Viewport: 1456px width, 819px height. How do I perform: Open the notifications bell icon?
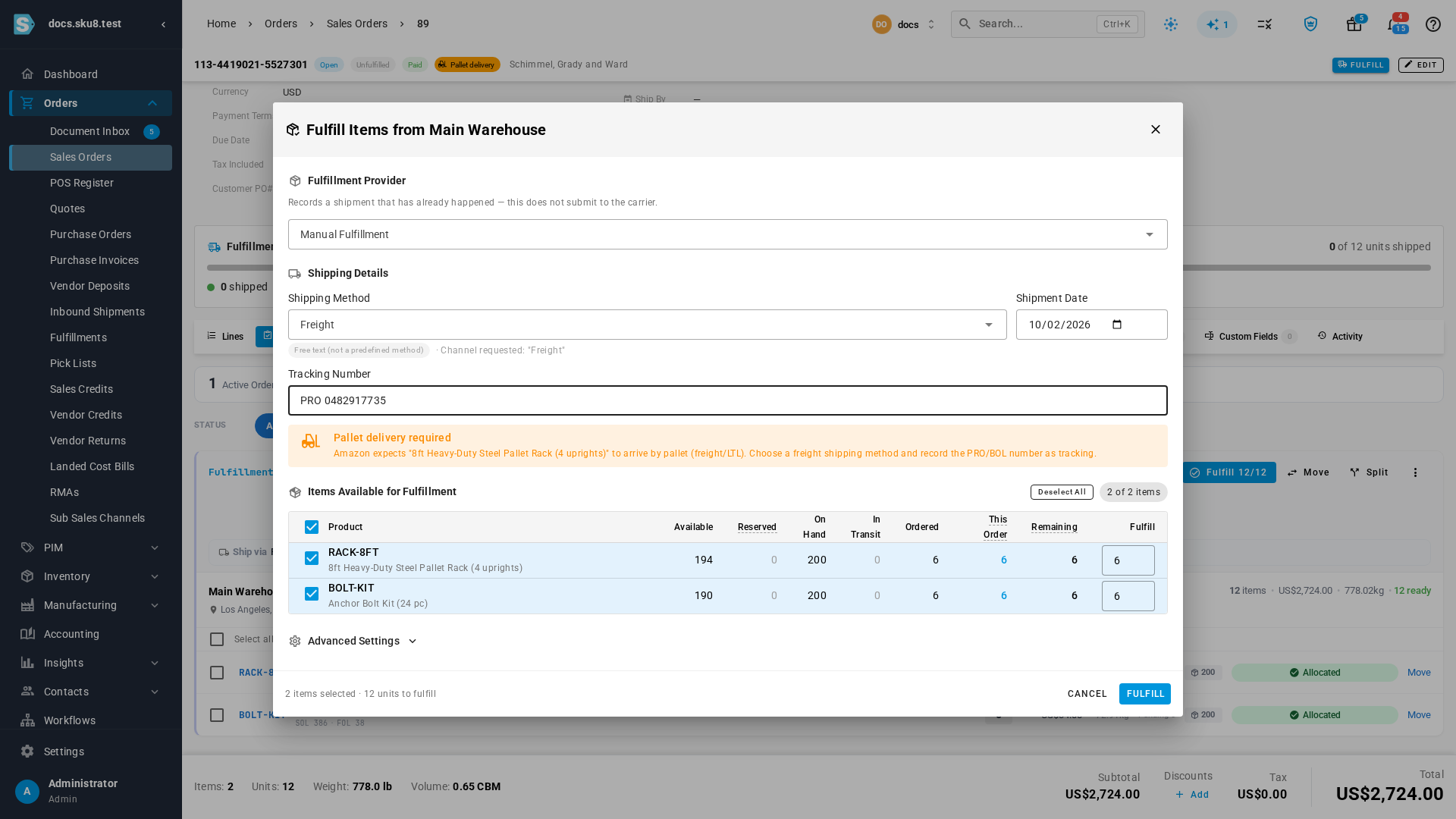[x=1394, y=24]
